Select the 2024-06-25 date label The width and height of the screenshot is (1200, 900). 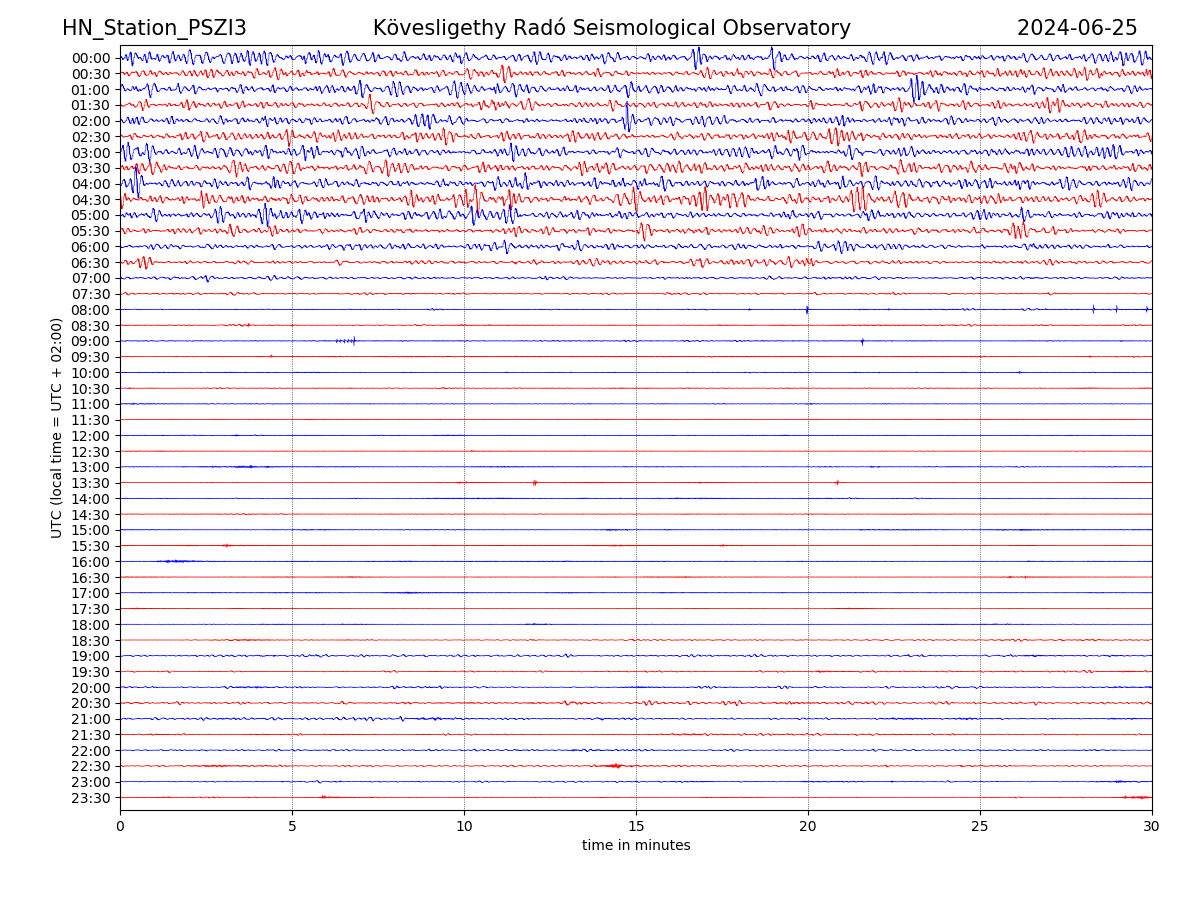1076,28
